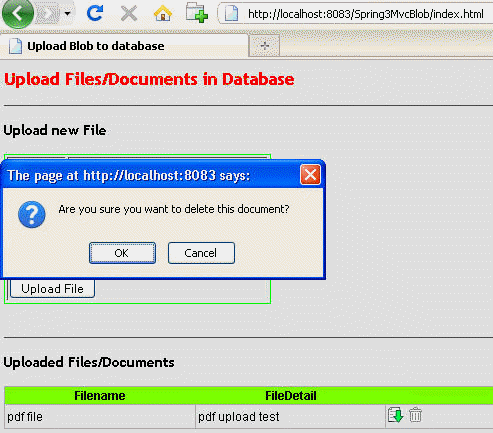Confirm deletion with the OK button
Screen dimensions: 493x433
click(122, 253)
